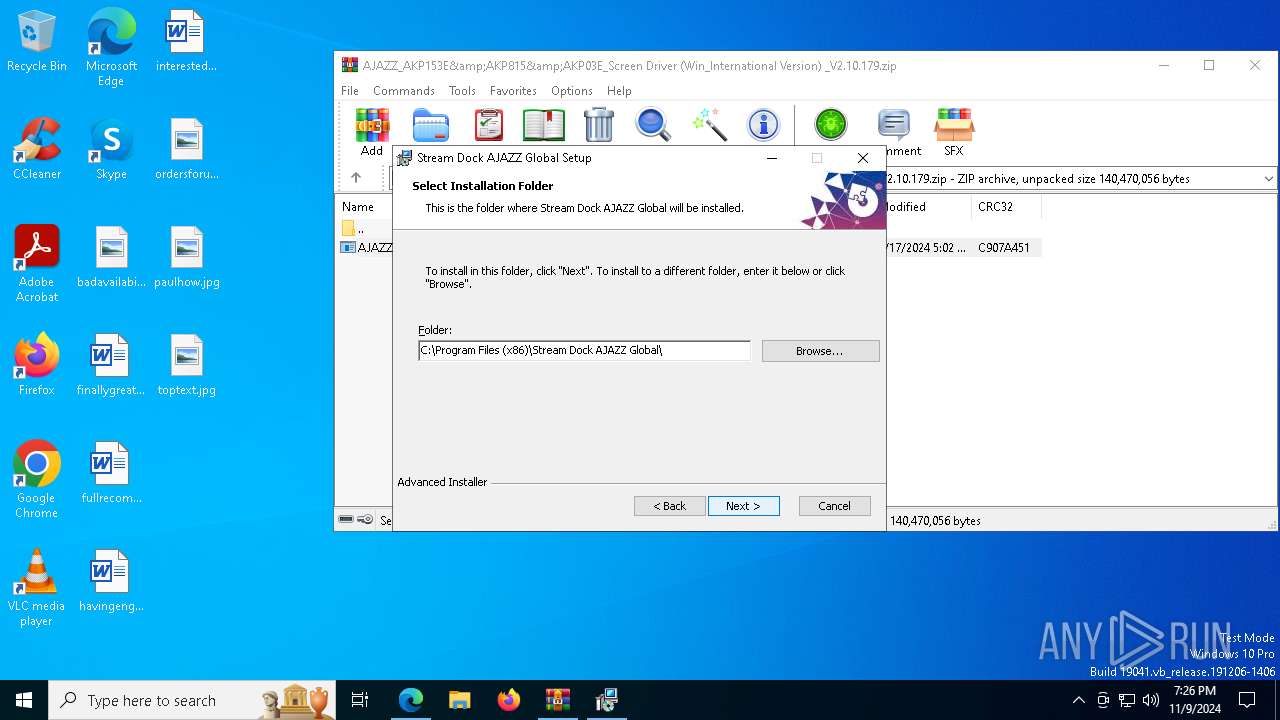1280x720 pixels.
Task: Click the Back button in setup
Action: [x=670, y=506]
